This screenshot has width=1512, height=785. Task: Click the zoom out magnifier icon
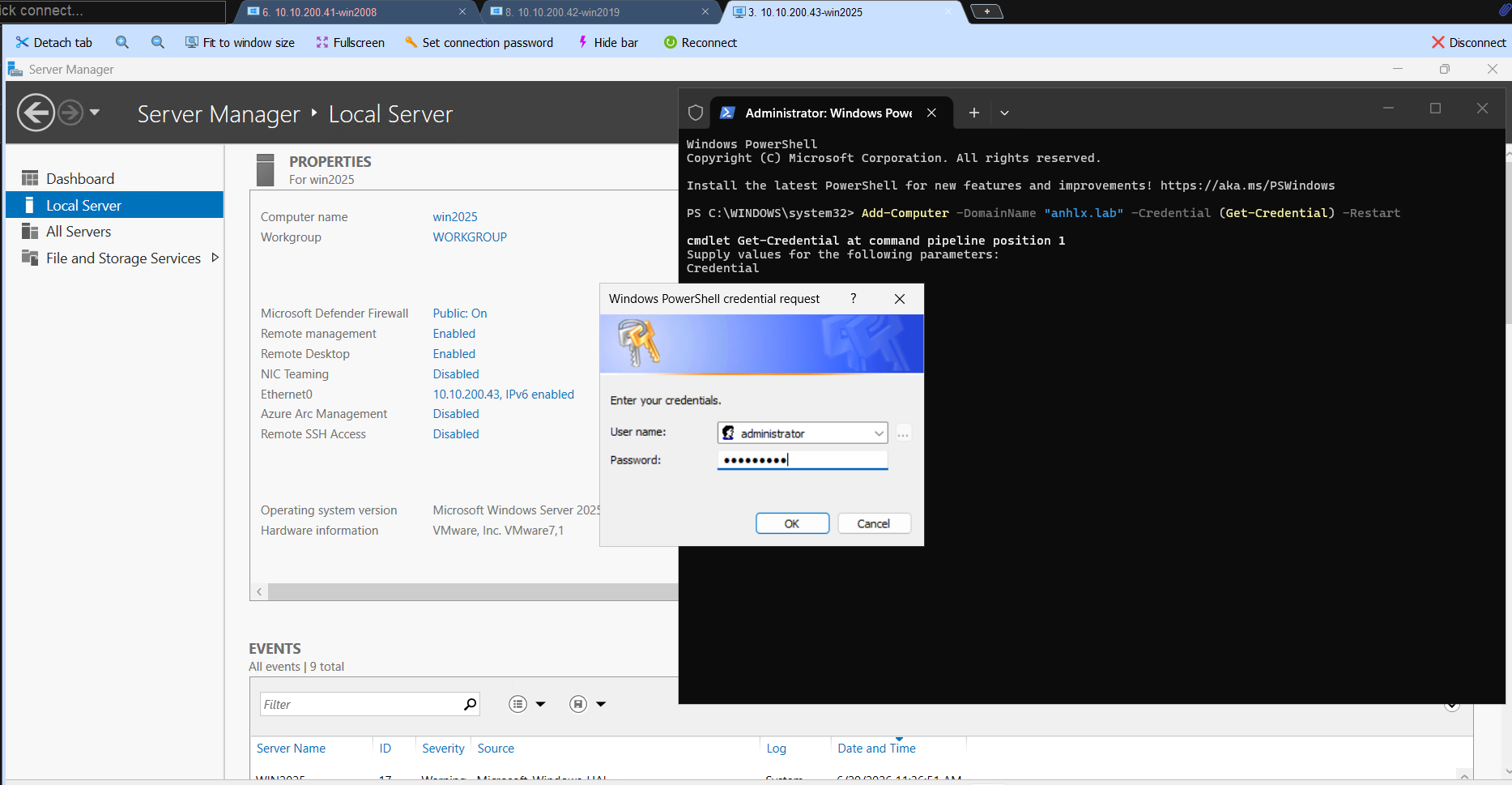click(158, 42)
